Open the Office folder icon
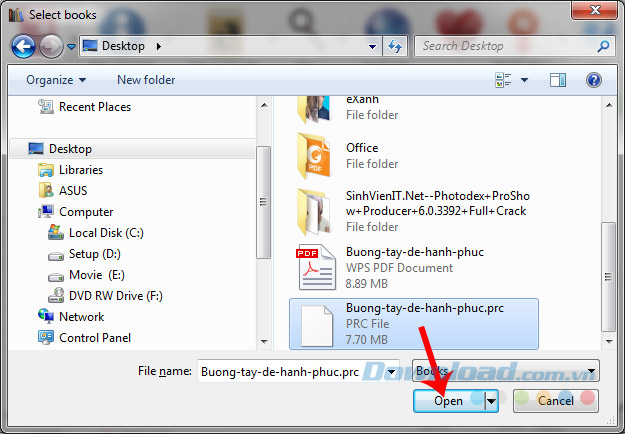 314,155
